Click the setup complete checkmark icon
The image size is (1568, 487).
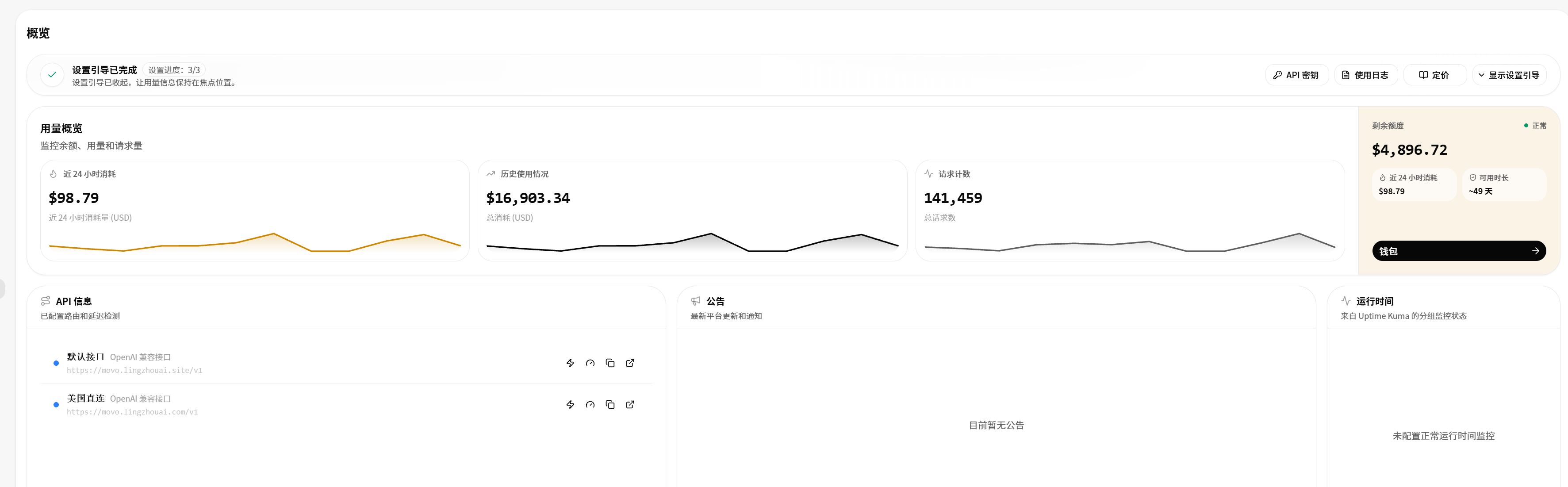click(52, 75)
